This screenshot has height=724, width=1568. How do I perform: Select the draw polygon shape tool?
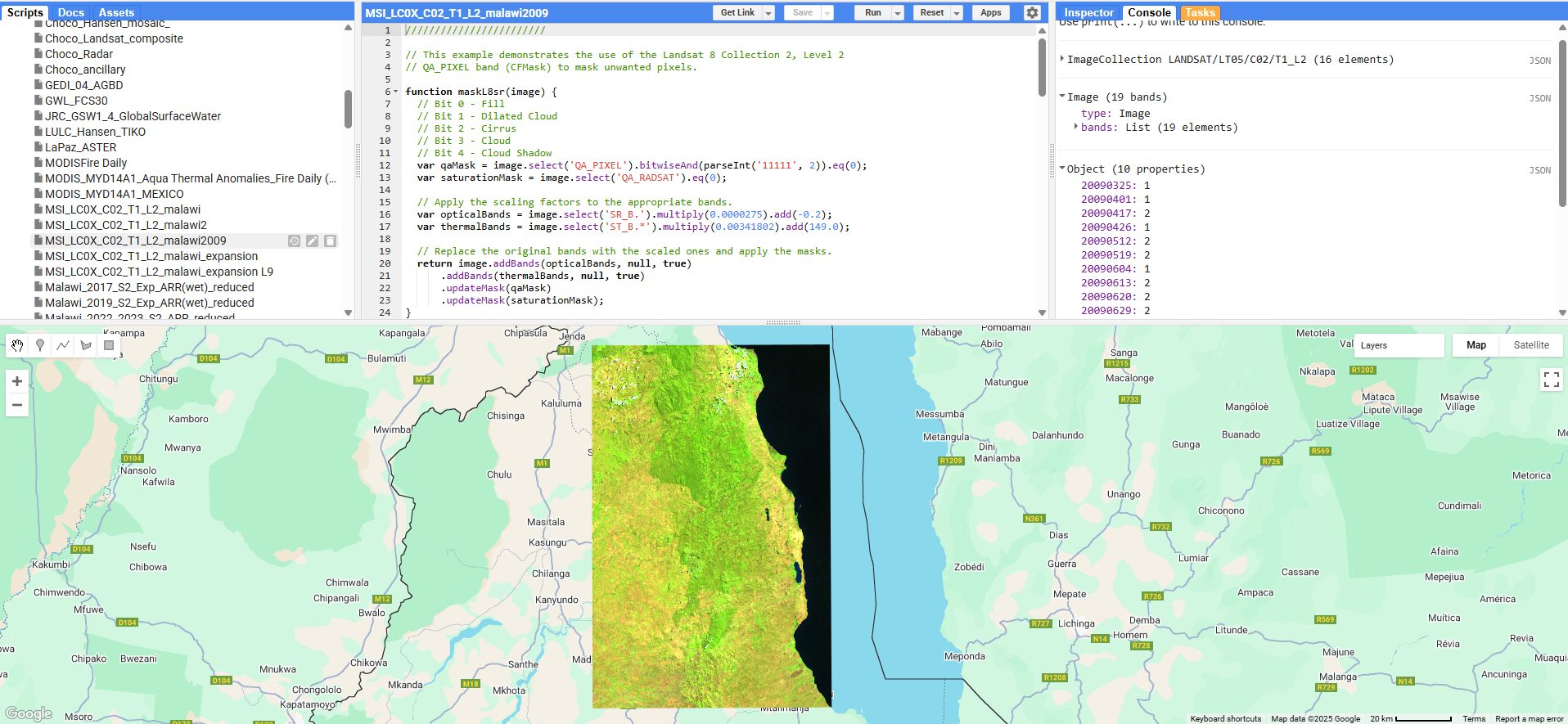click(x=86, y=345)
